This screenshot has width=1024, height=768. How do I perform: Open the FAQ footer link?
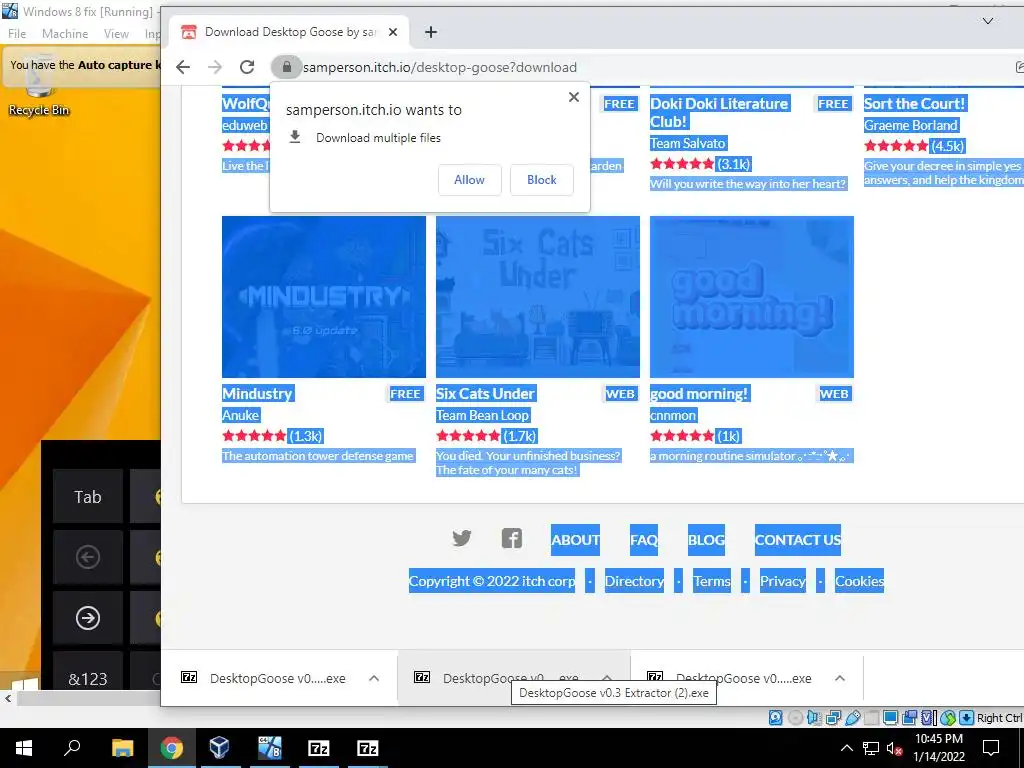coord(644,540)
